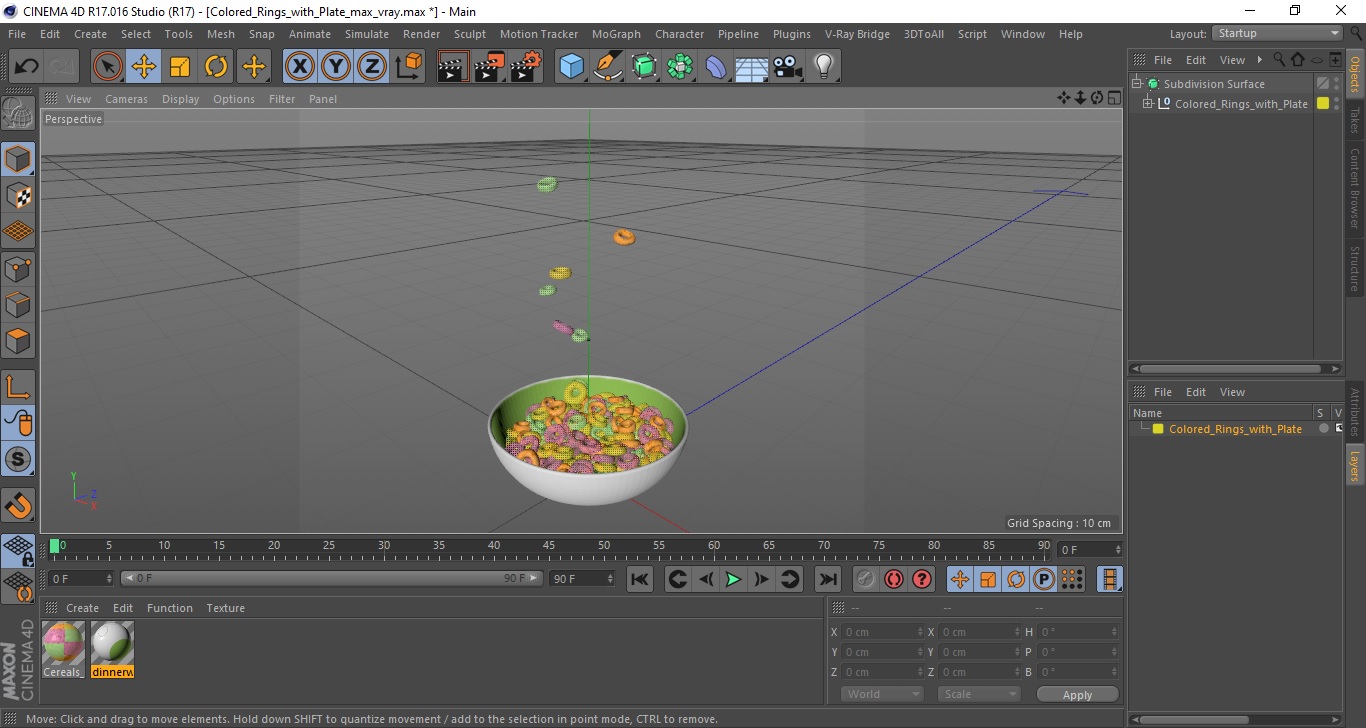The height and width of the screenshot is (728, 1366).
Task: Toggle Point Level Animation dots icon
Action: [1071, 579]
